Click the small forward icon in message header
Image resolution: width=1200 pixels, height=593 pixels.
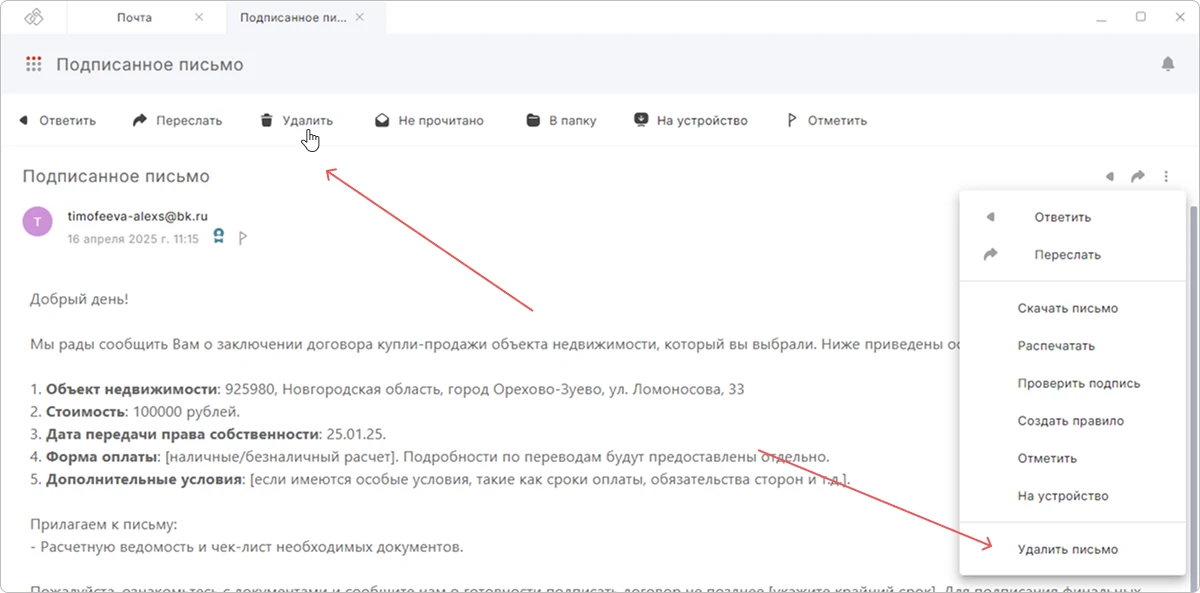(x=1138, y=176)
